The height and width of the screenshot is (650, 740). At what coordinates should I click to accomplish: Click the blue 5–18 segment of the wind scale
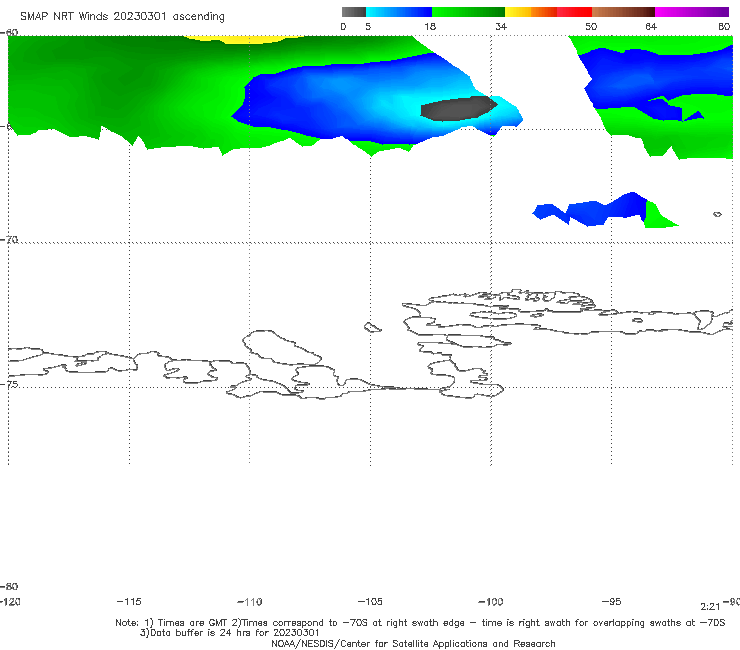click(399, 12)
